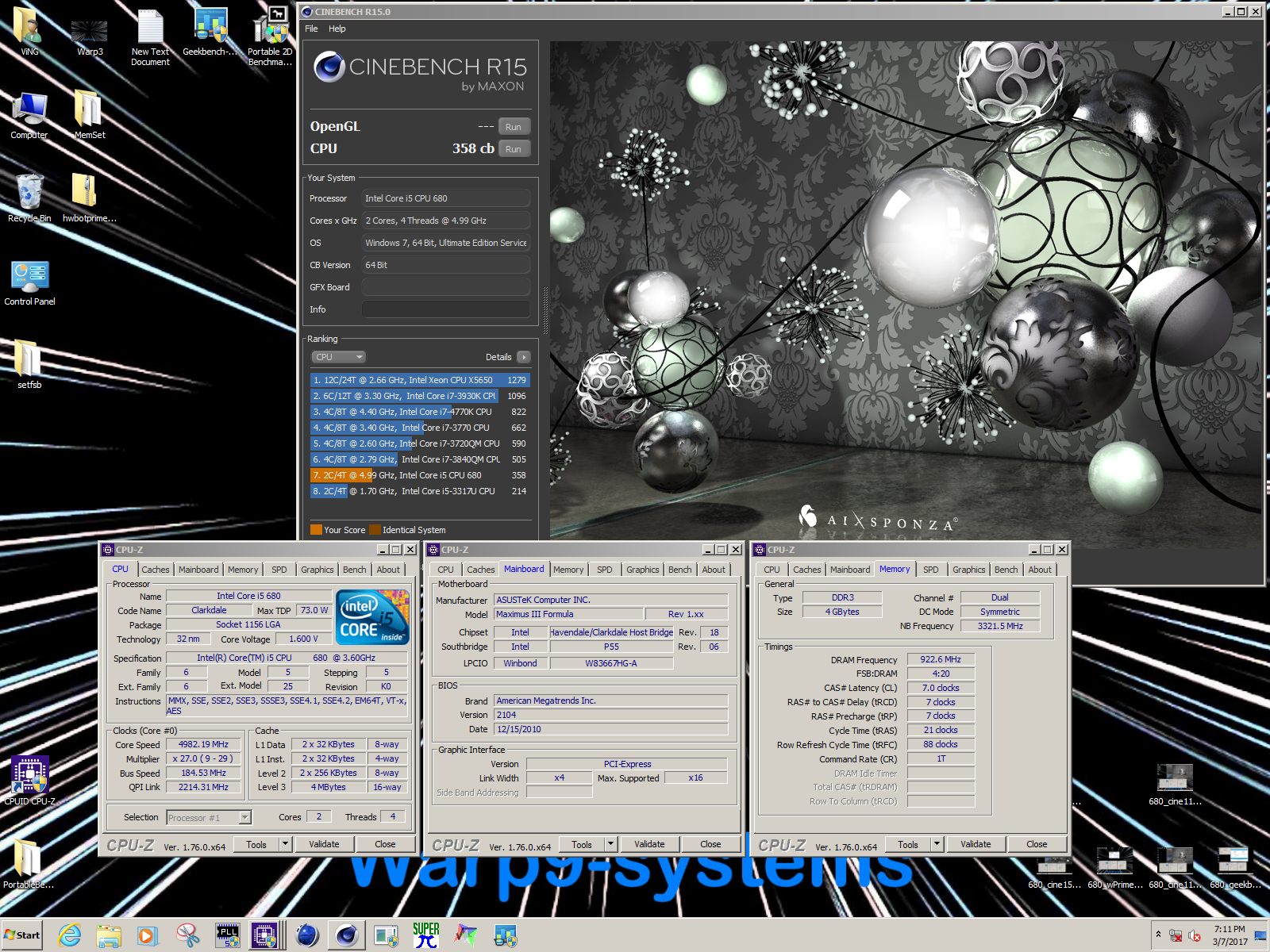1270x952 pixels.
Task: Click the DRAM Frequency value 922.6 MHz
Action: tap(941, 659)
